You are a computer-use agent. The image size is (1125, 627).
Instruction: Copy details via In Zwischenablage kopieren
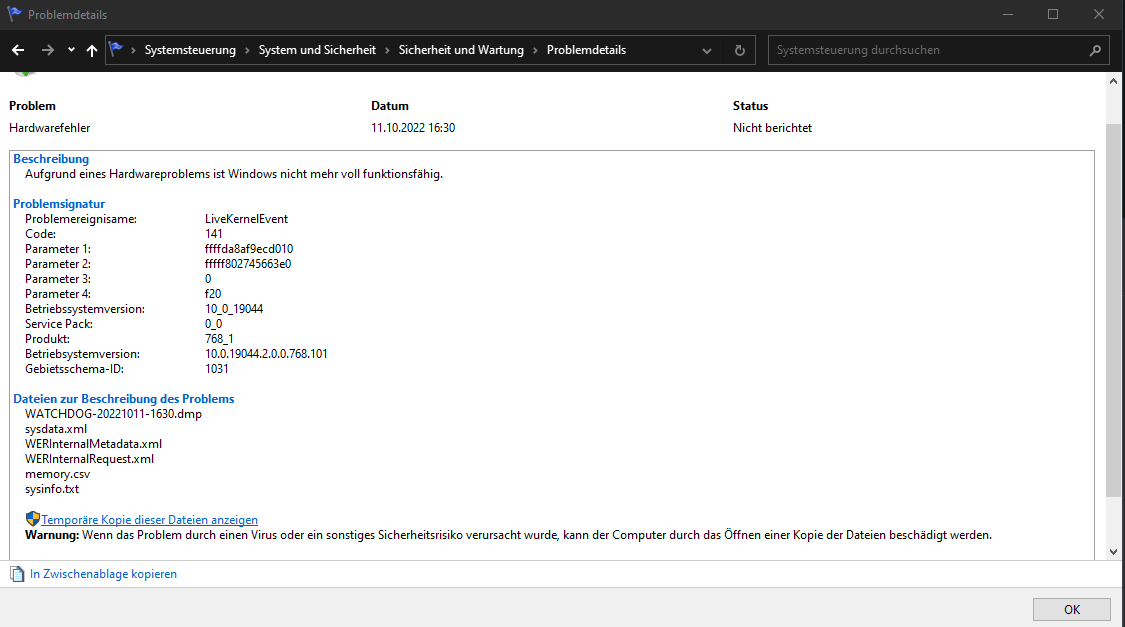[103, 574]
